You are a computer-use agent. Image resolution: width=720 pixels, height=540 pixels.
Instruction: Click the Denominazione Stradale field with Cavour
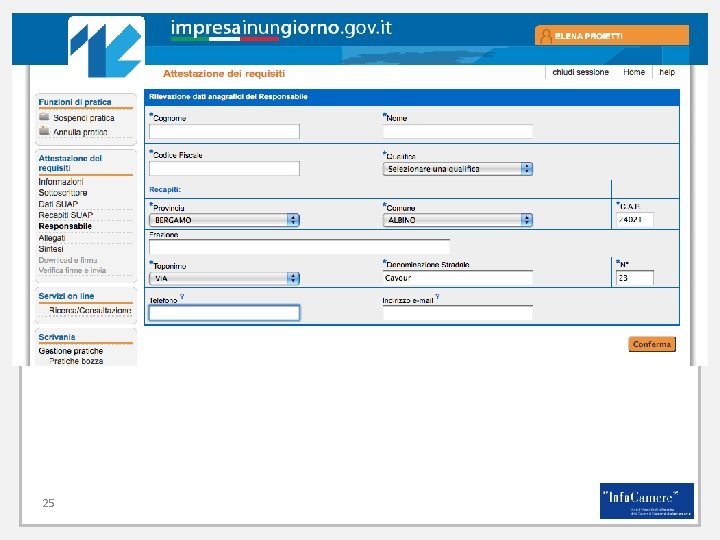coord(457,278)
